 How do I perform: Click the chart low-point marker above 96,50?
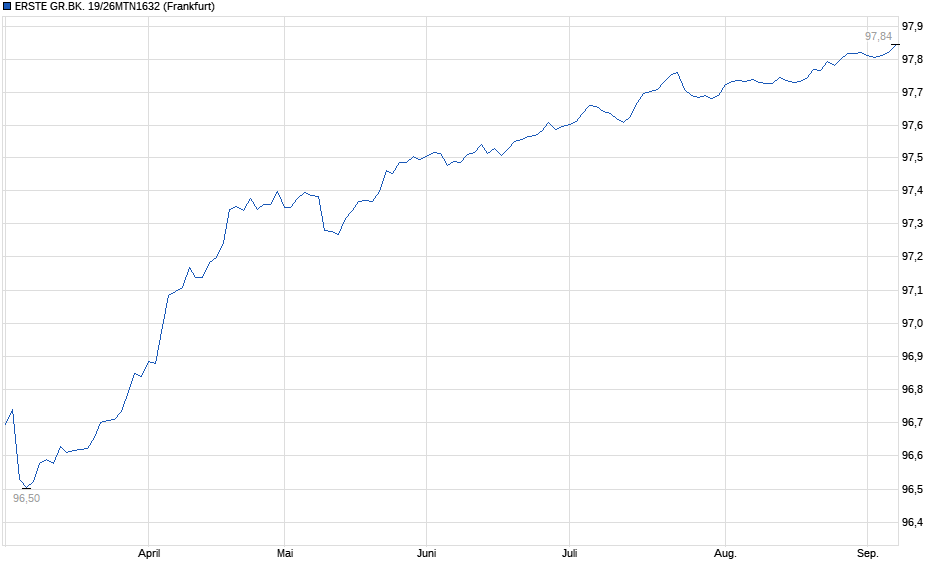pos(26,488)
